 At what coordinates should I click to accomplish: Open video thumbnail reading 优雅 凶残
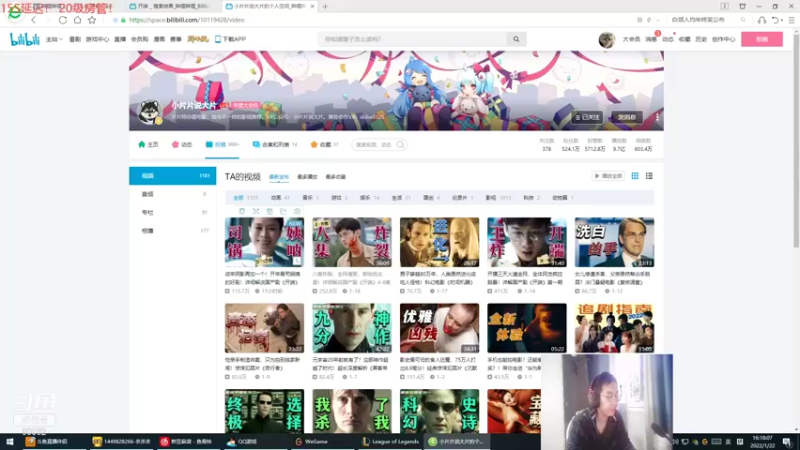439,328
